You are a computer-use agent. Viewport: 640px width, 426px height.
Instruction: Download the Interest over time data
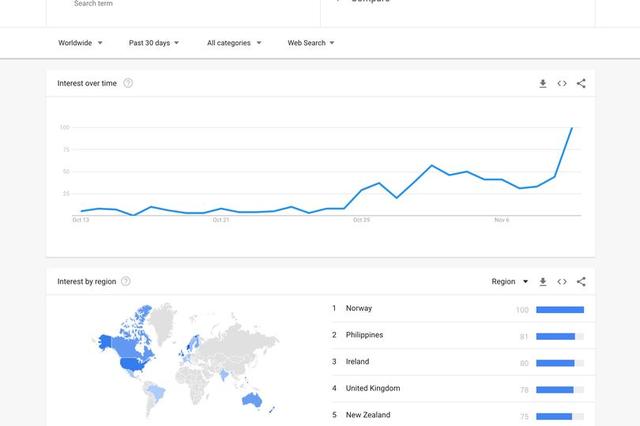tap(543, 84)
